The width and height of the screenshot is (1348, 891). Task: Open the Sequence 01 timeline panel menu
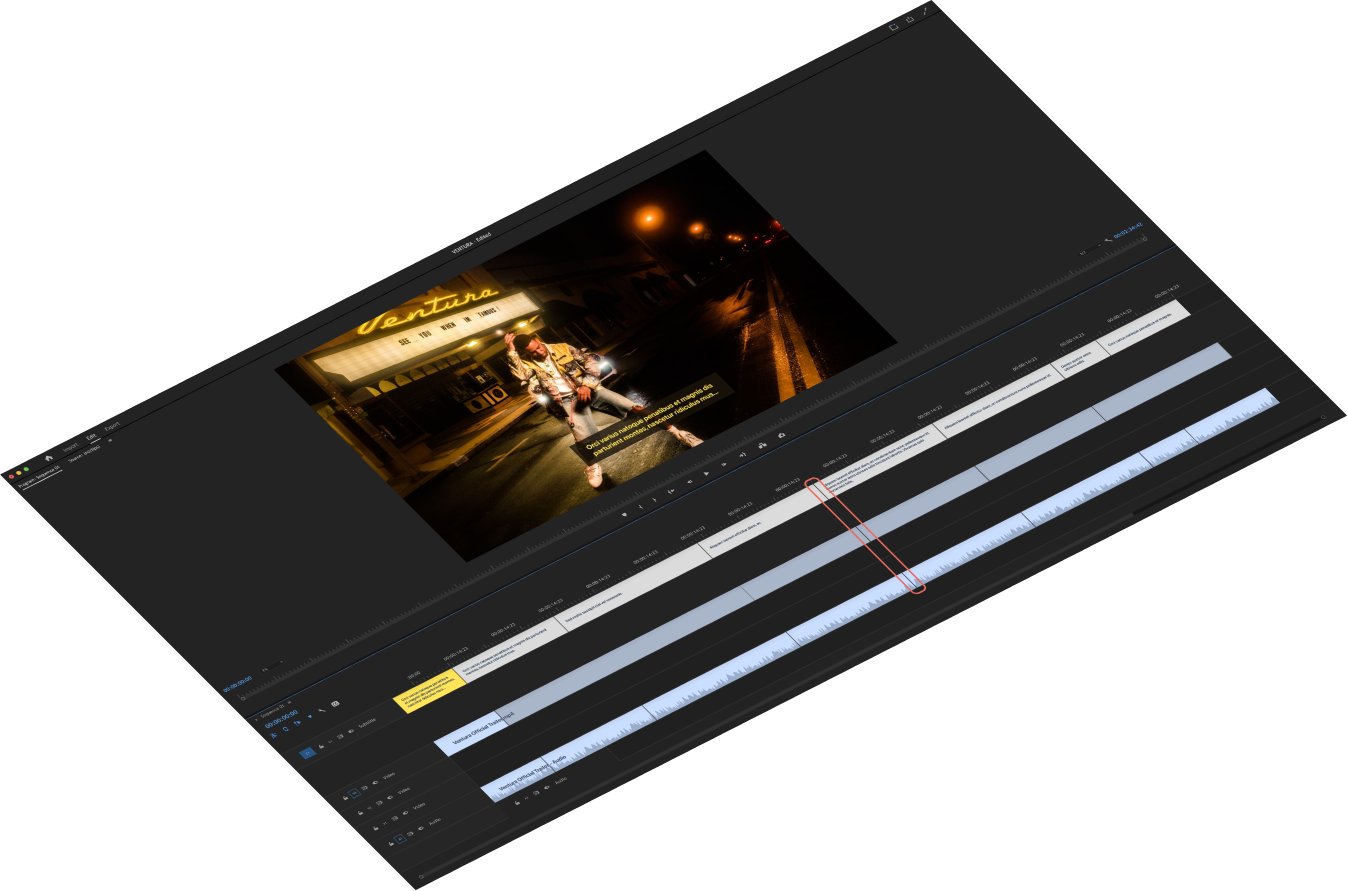pyautogui.click(x=290, y=703)
